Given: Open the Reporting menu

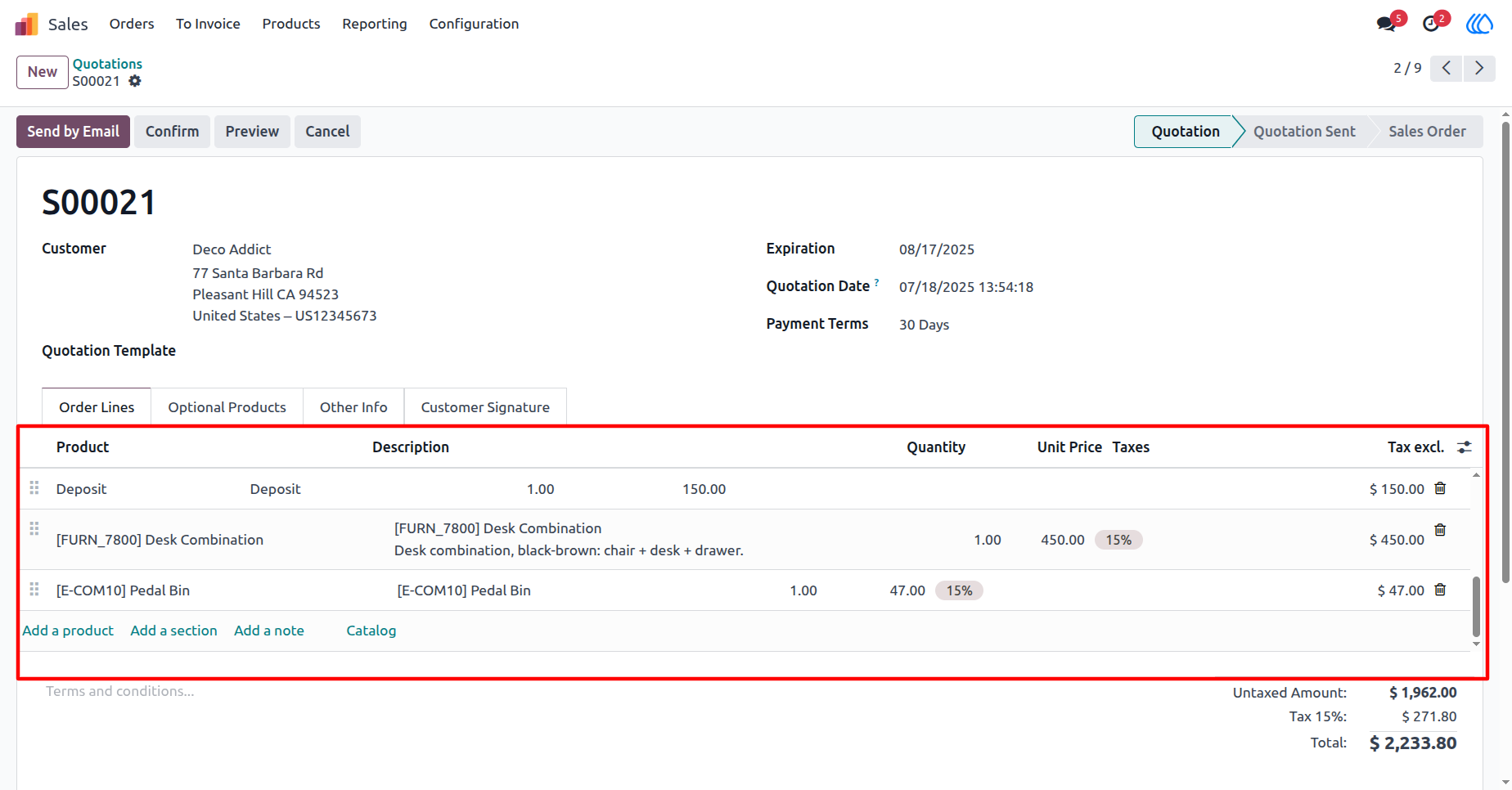Looking at the screenshot, I should click(375, 24).
